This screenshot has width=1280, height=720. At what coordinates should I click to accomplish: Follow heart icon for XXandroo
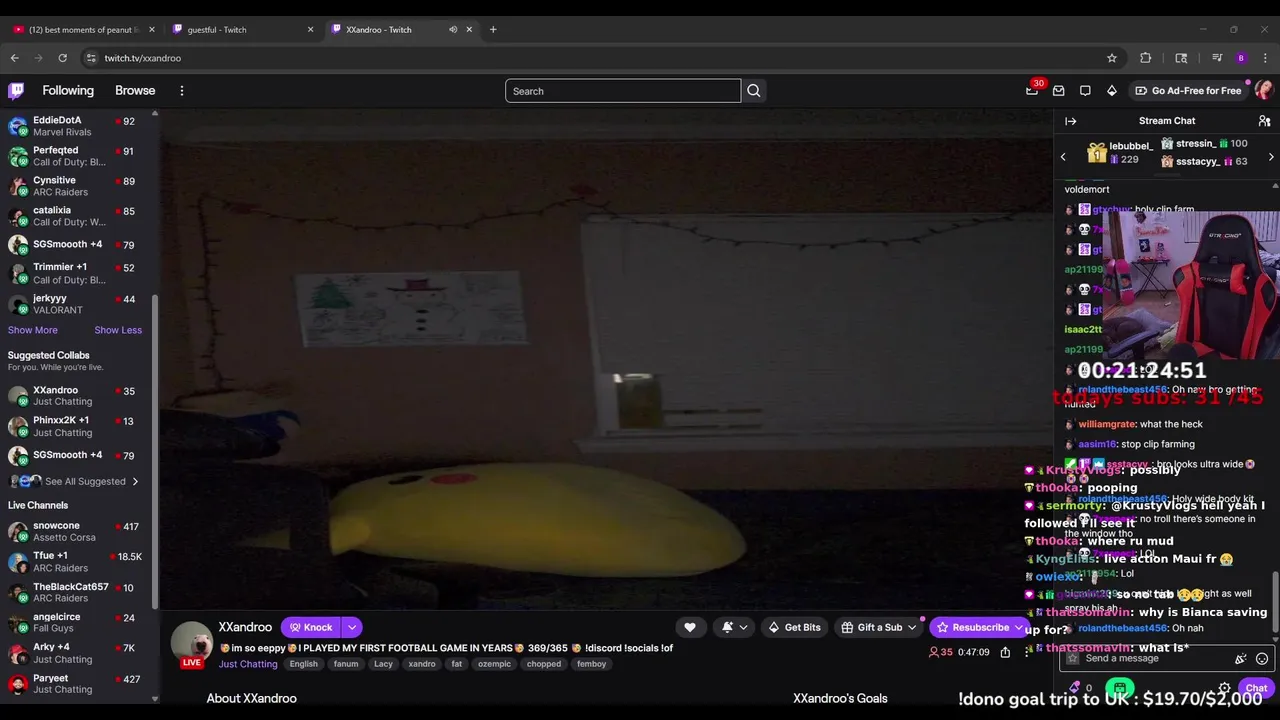[690, 627]
